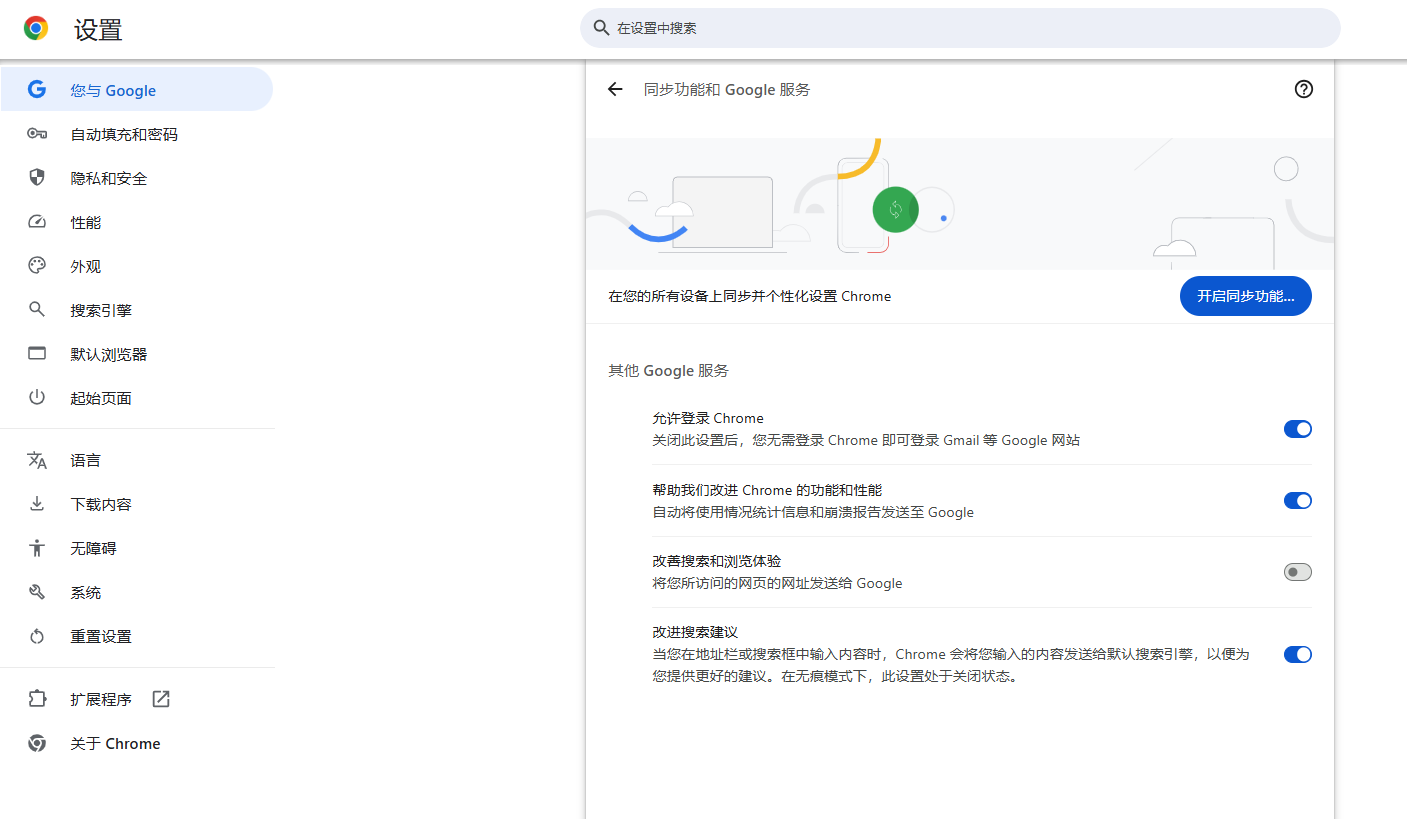Image resolution: width=1407 pixels, height=819 pixels.
Task: Click the Chrome logo beside 设置
Action: click(36, 29)
